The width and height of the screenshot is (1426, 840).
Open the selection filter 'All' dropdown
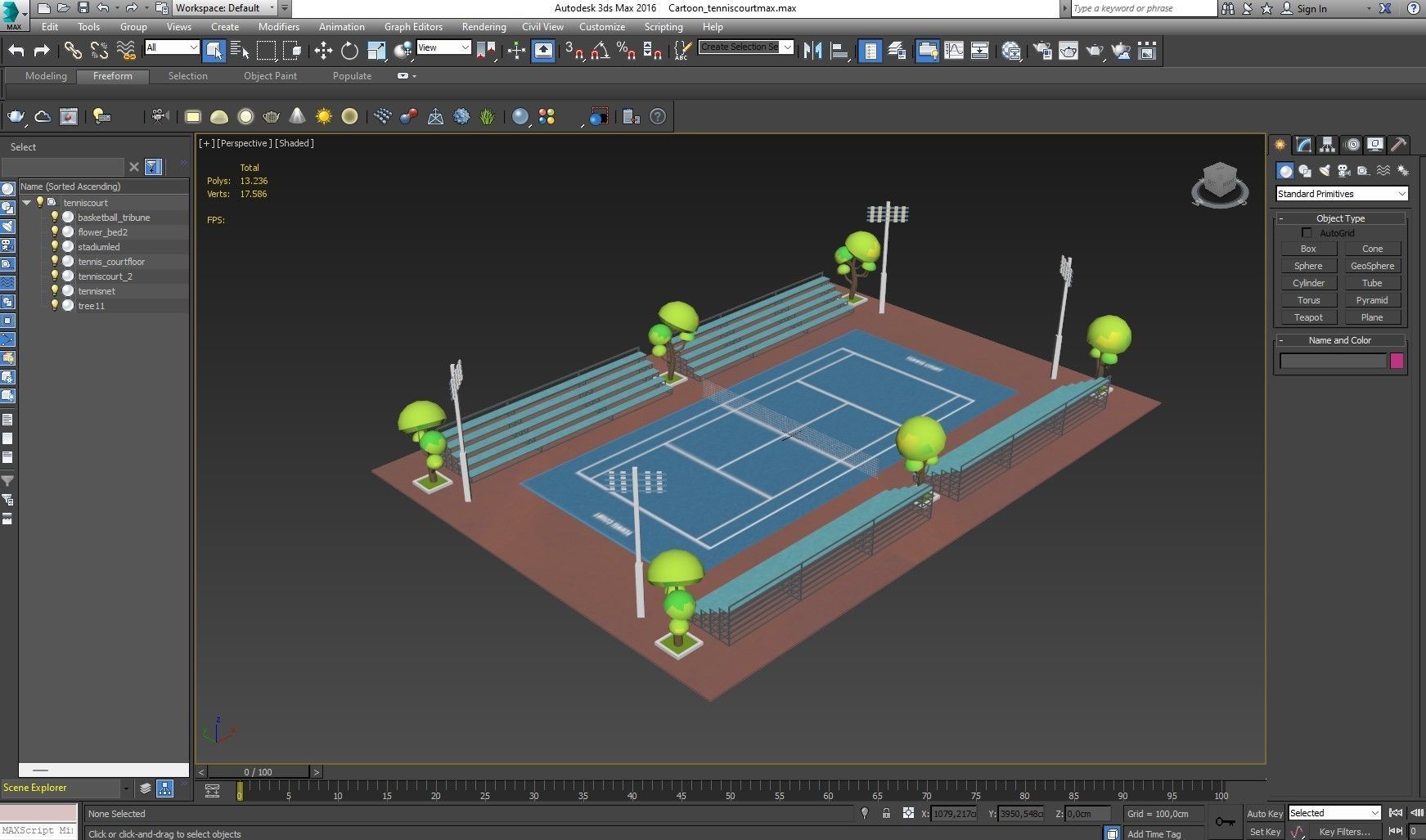coord(172,47)
